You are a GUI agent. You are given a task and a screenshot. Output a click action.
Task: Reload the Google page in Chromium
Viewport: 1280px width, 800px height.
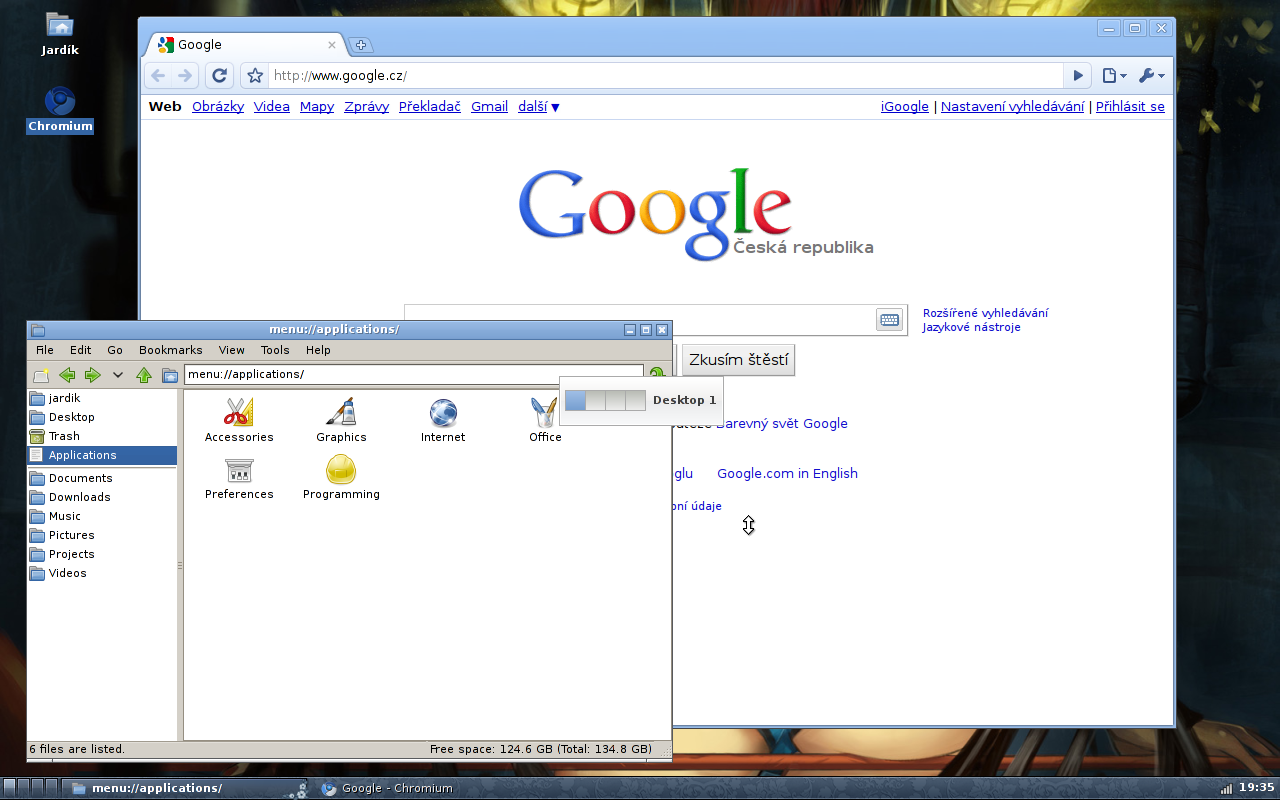coord(220,75)
